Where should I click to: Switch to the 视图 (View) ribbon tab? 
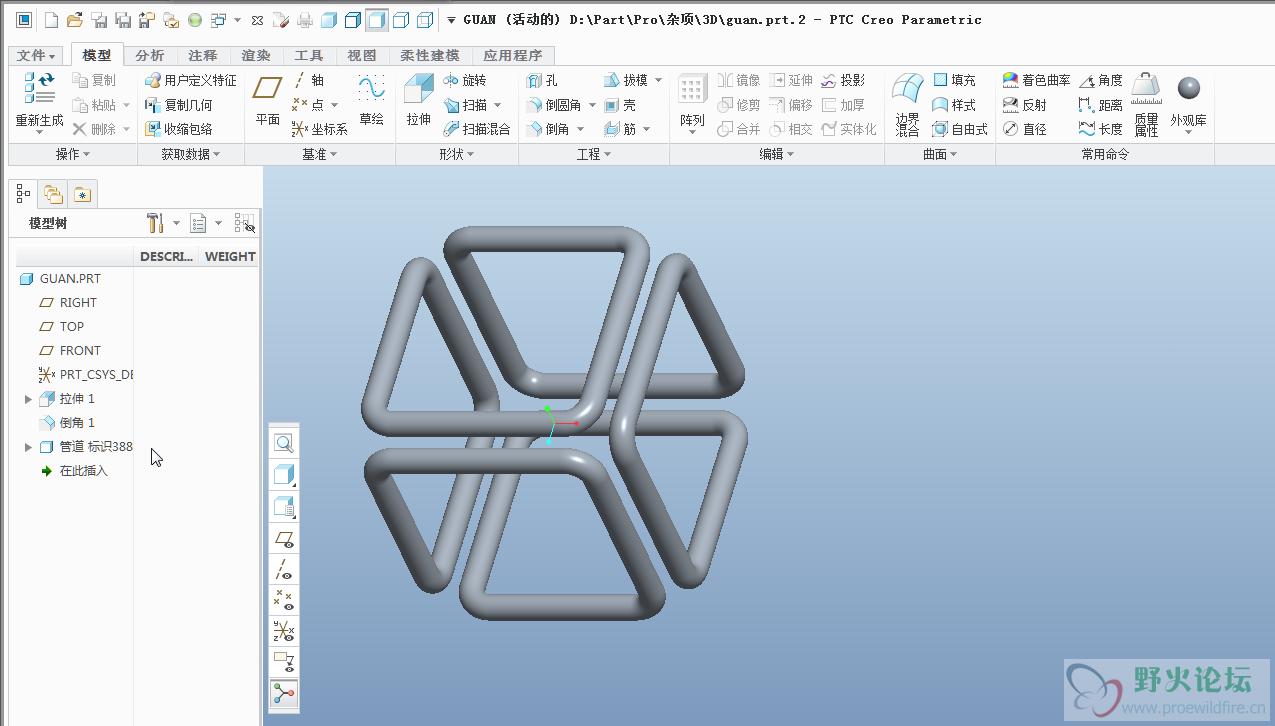click(362, 56)
